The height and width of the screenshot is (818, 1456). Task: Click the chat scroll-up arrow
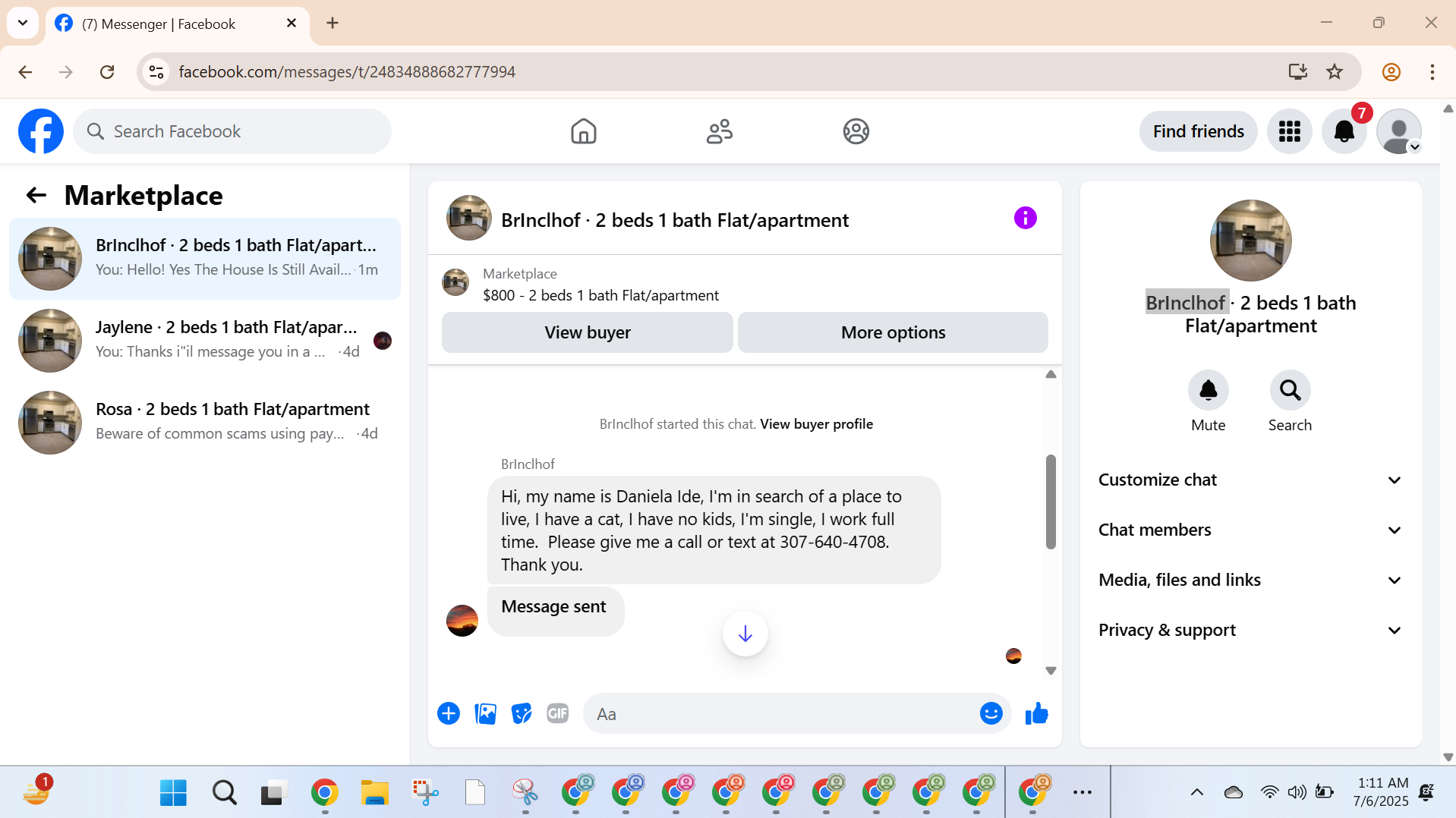point(1051,374)
